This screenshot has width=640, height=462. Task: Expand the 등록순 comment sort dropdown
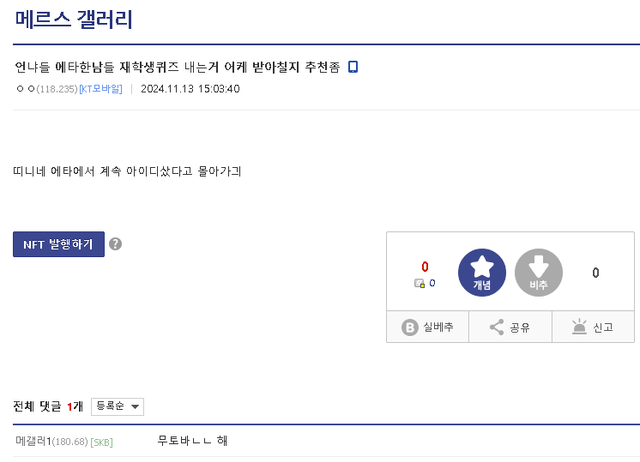[x=117, y=406]
